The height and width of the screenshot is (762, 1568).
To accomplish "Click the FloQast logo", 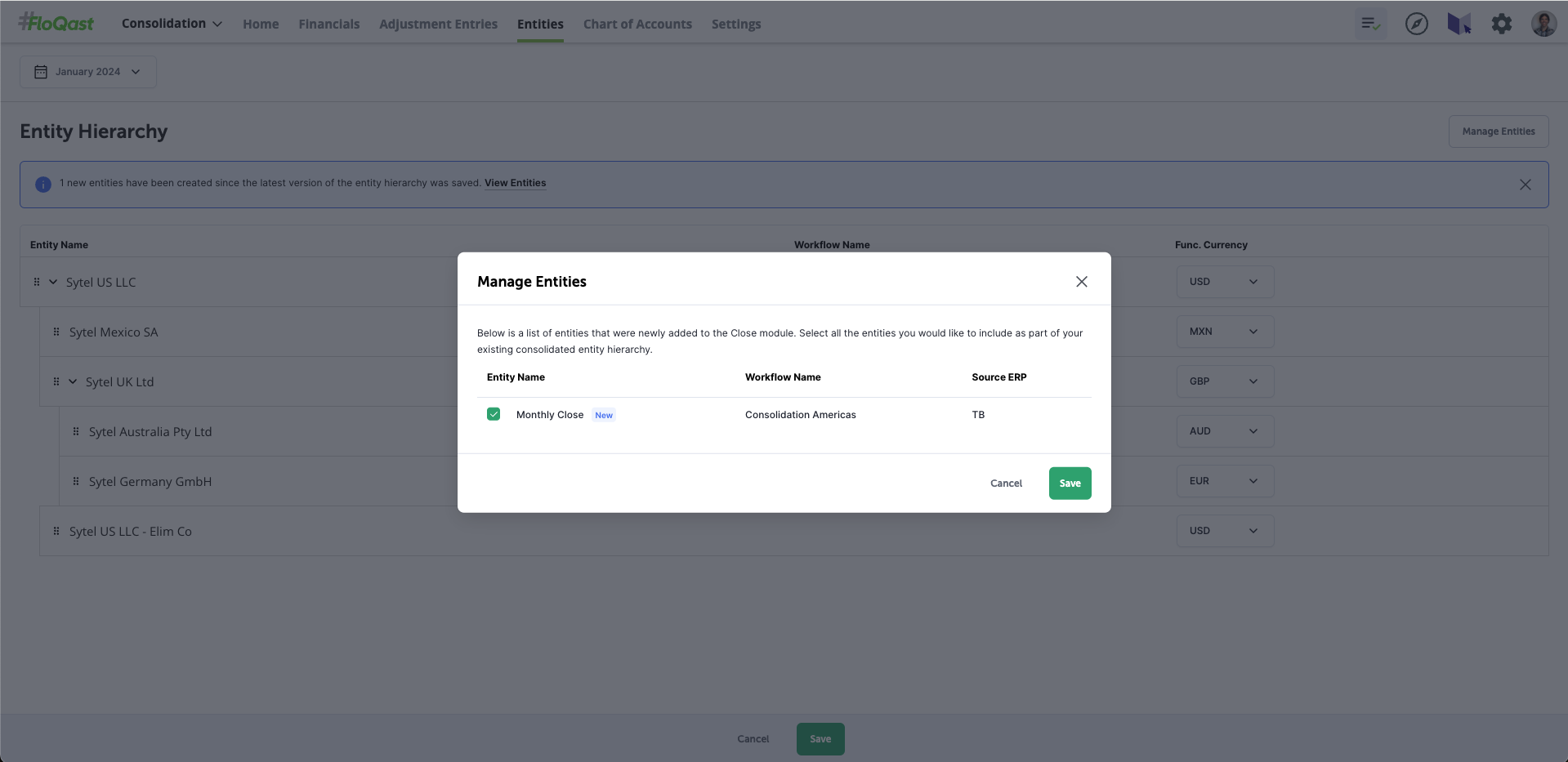I will 56,22.
